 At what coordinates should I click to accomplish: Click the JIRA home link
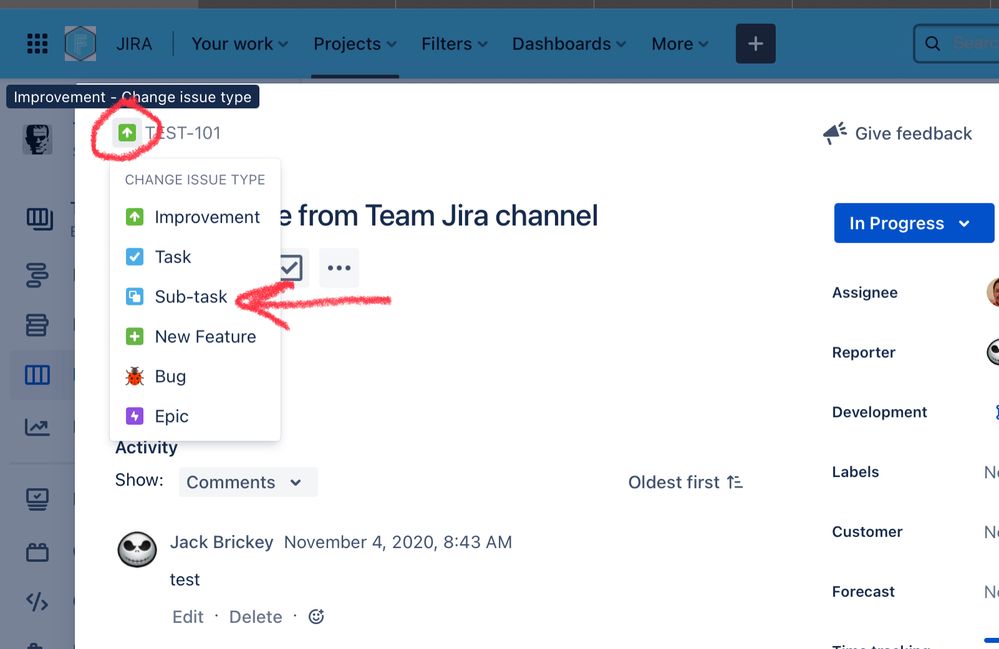point(134,44)
